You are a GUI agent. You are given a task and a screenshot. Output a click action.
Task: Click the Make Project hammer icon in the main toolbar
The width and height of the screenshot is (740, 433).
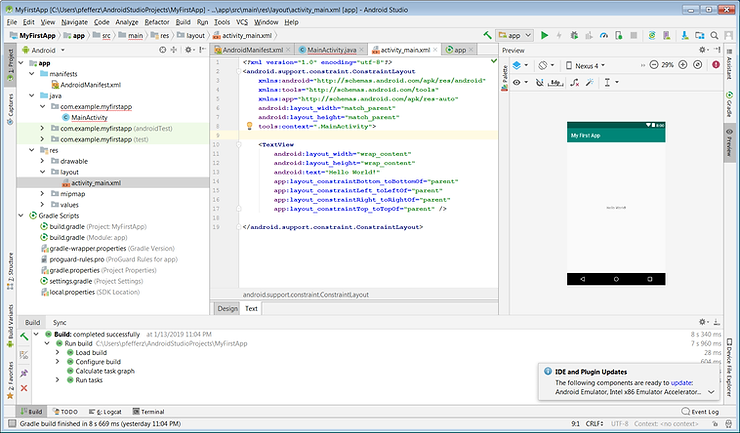click(x=487, y=35)
